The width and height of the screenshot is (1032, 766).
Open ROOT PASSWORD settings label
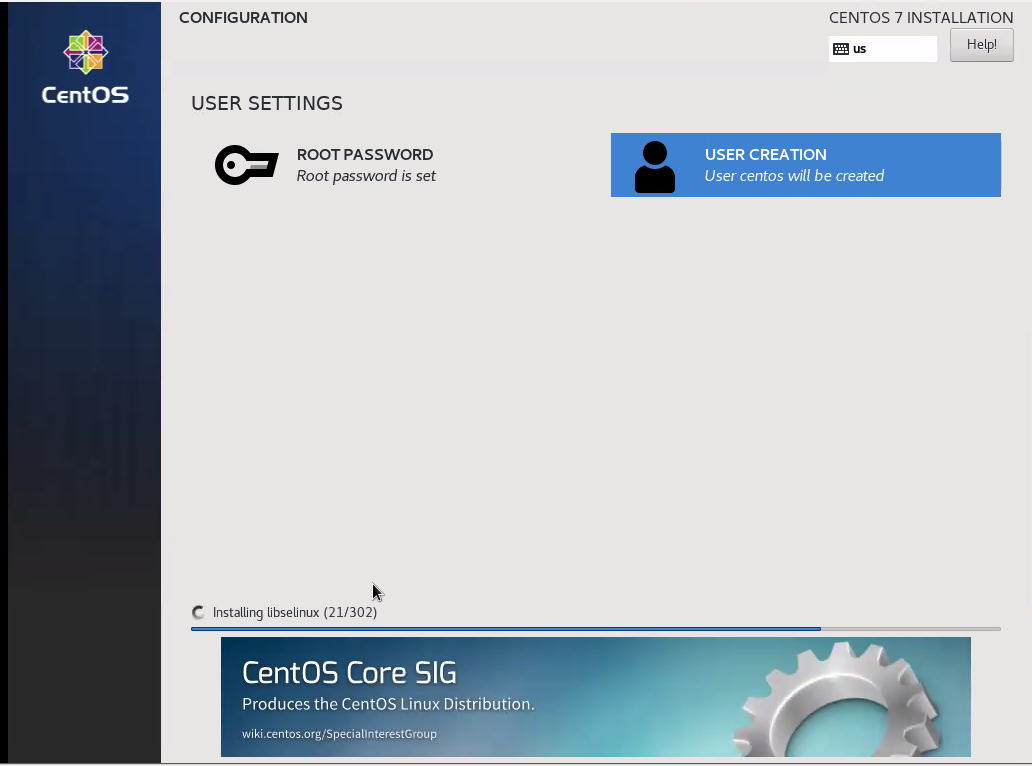pyautogui.click(x=365, y=155)
